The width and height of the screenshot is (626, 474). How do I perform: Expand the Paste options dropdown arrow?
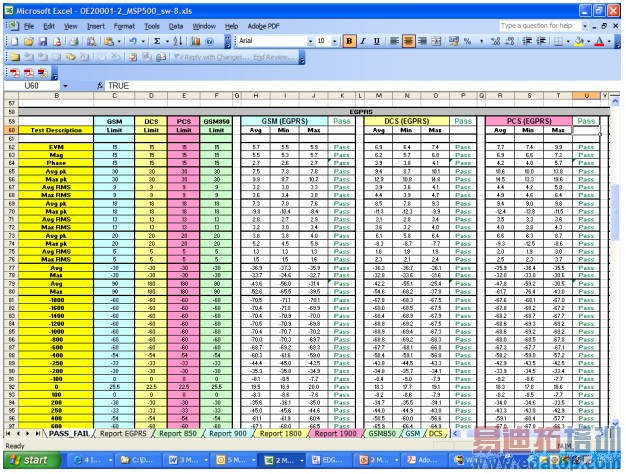[119, 41]
